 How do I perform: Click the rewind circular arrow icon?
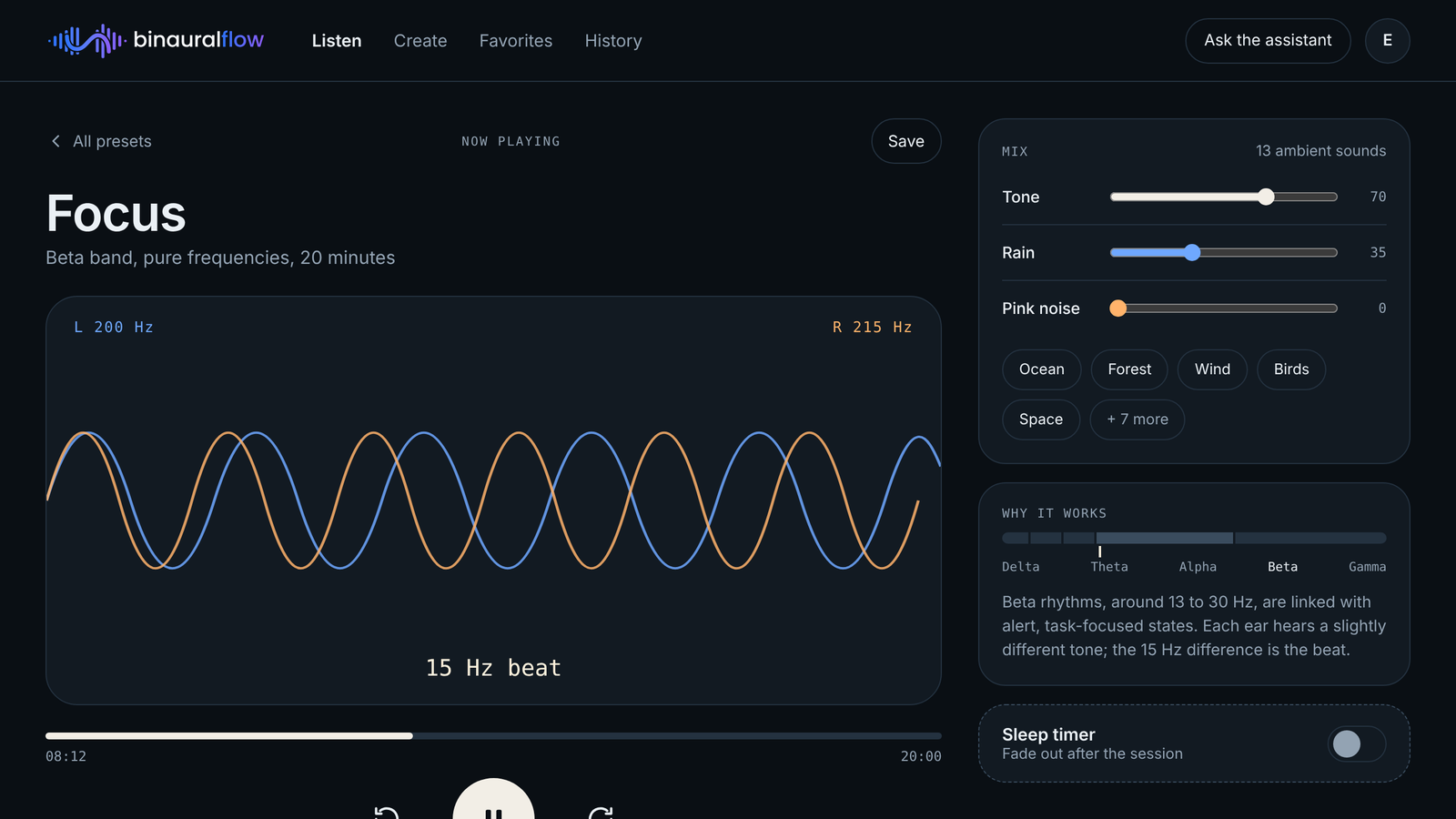(x=387, y=812)
